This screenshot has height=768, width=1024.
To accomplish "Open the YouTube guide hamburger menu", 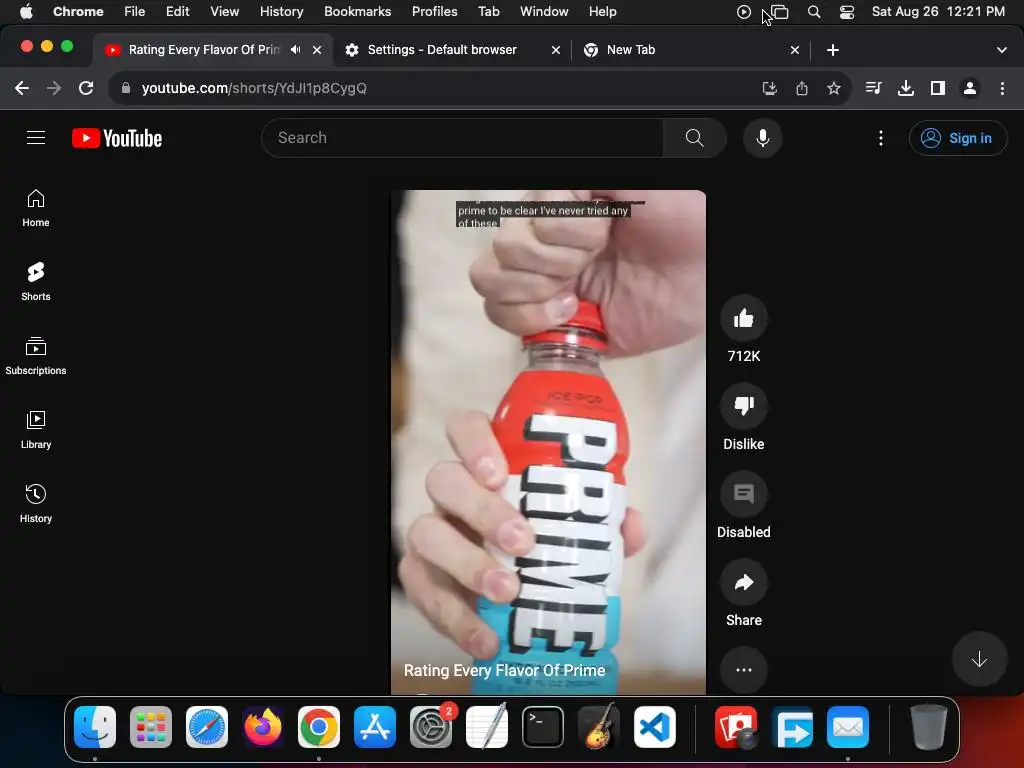I will (x=36, y=138).
